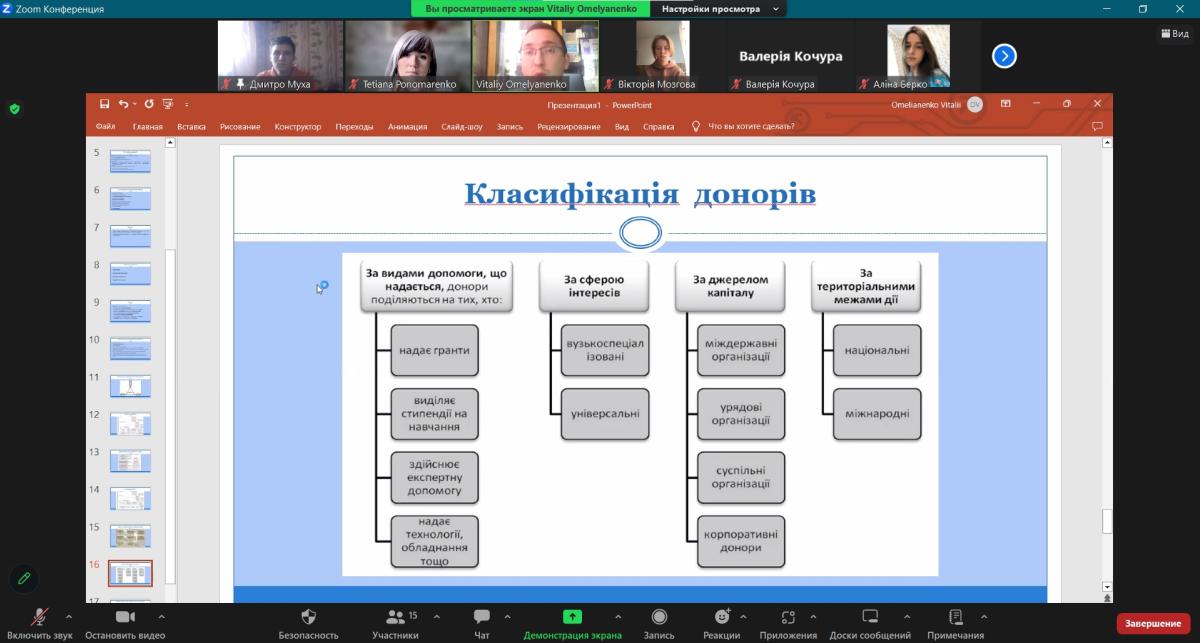Unmute microphone with the audio toggle
1200x643 pixels.
click(40, 617)
